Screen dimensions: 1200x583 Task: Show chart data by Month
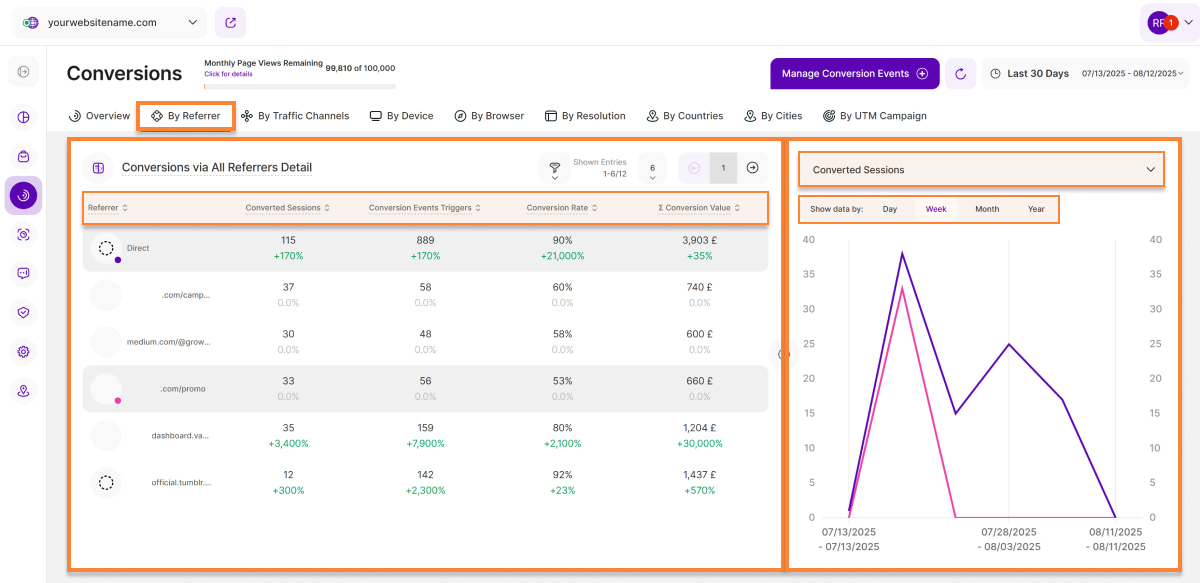986,209
